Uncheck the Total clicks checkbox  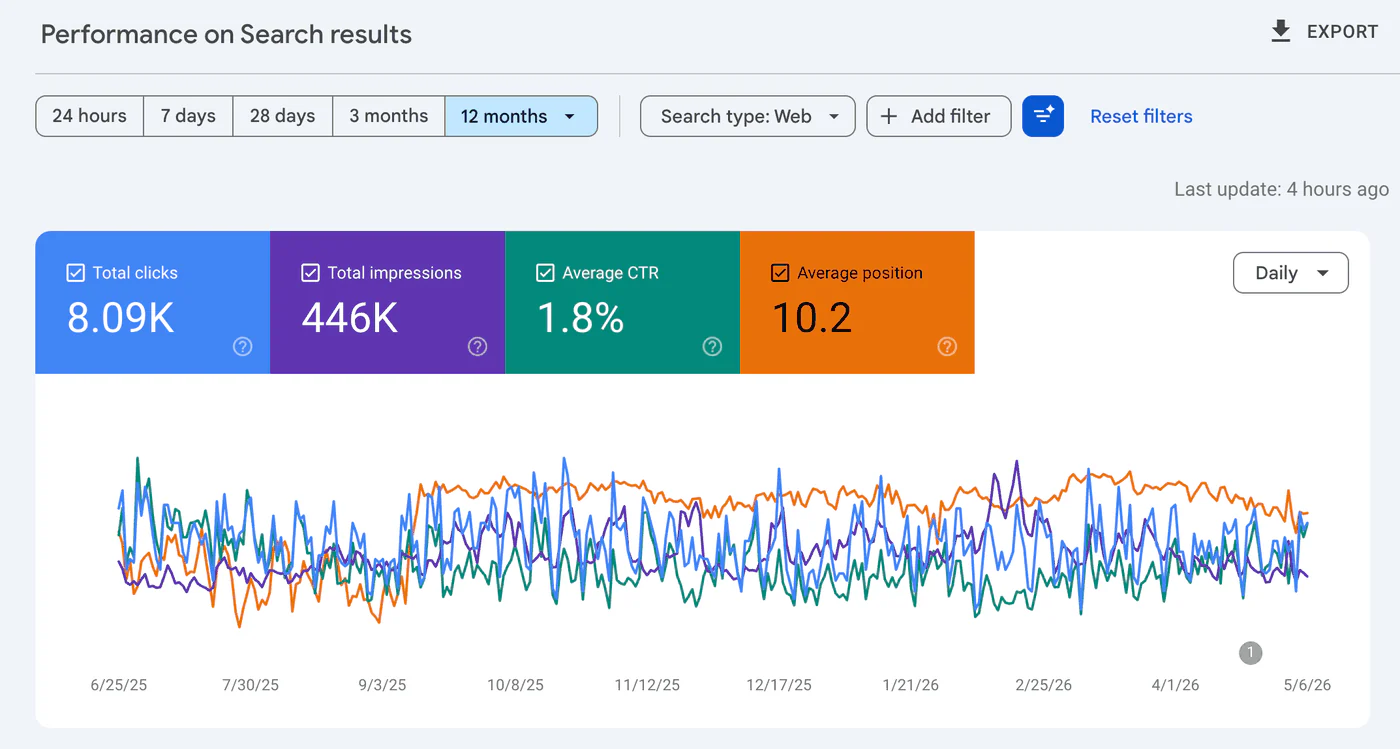tap(75, 273)
